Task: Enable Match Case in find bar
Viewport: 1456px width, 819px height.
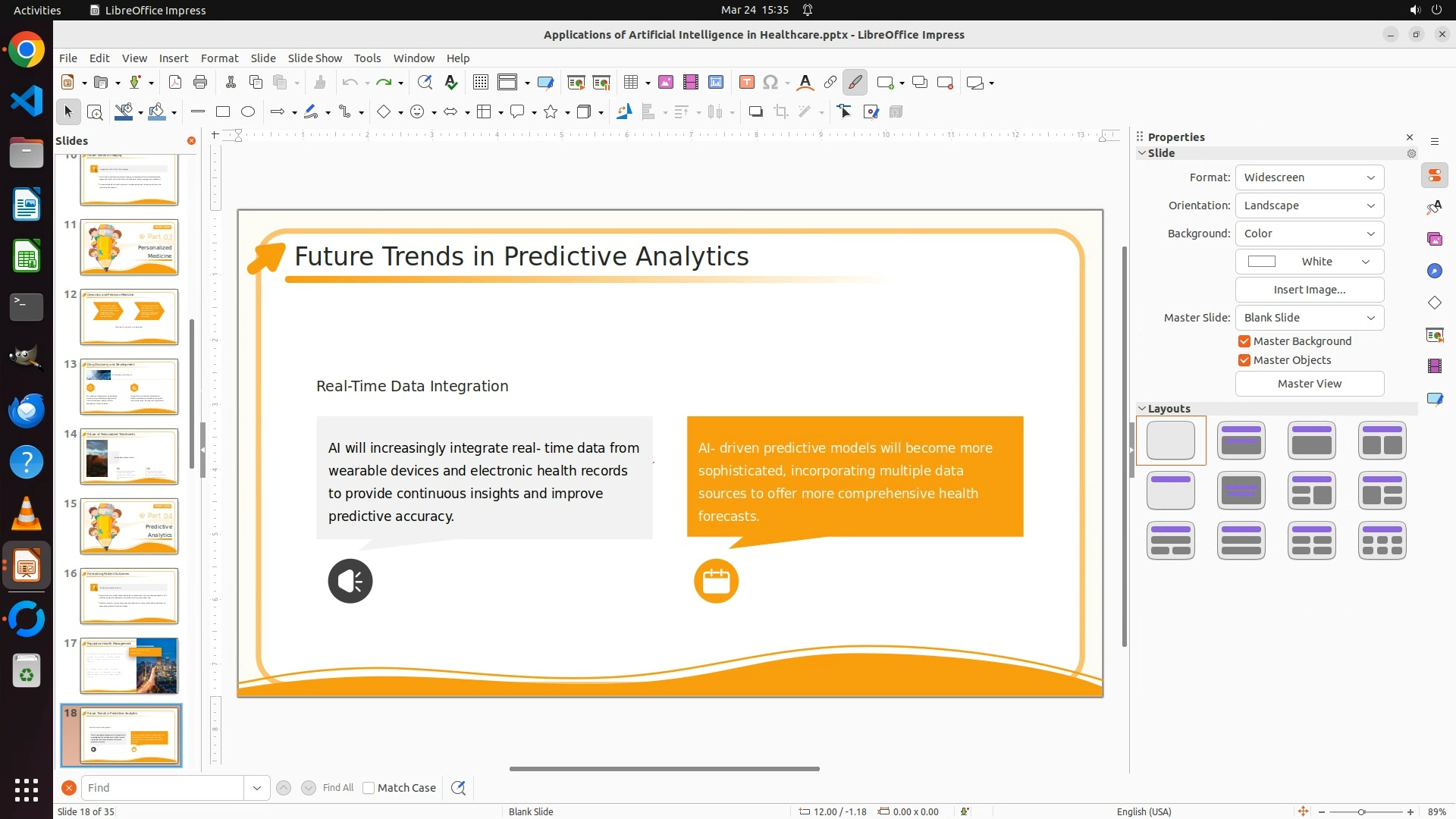Action: 369,788
